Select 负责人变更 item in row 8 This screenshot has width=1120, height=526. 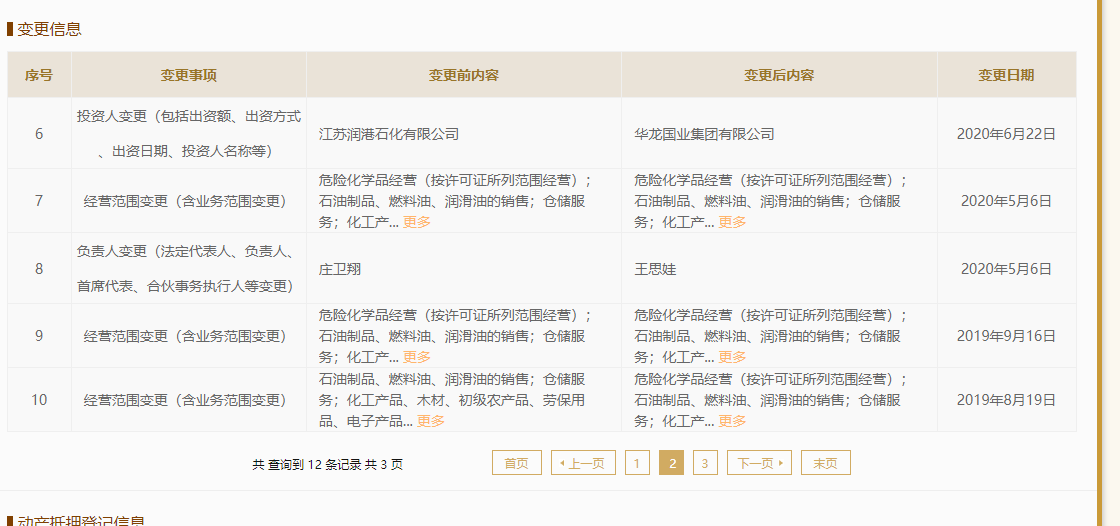point(189,269)
